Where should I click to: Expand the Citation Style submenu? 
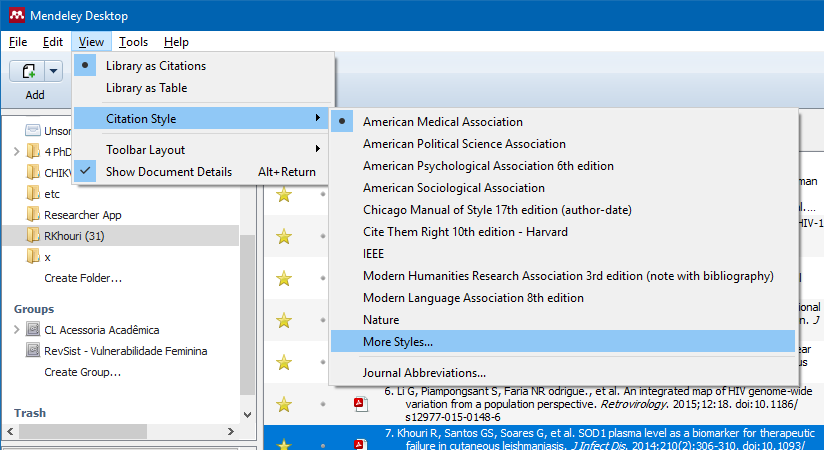(202, 119)
